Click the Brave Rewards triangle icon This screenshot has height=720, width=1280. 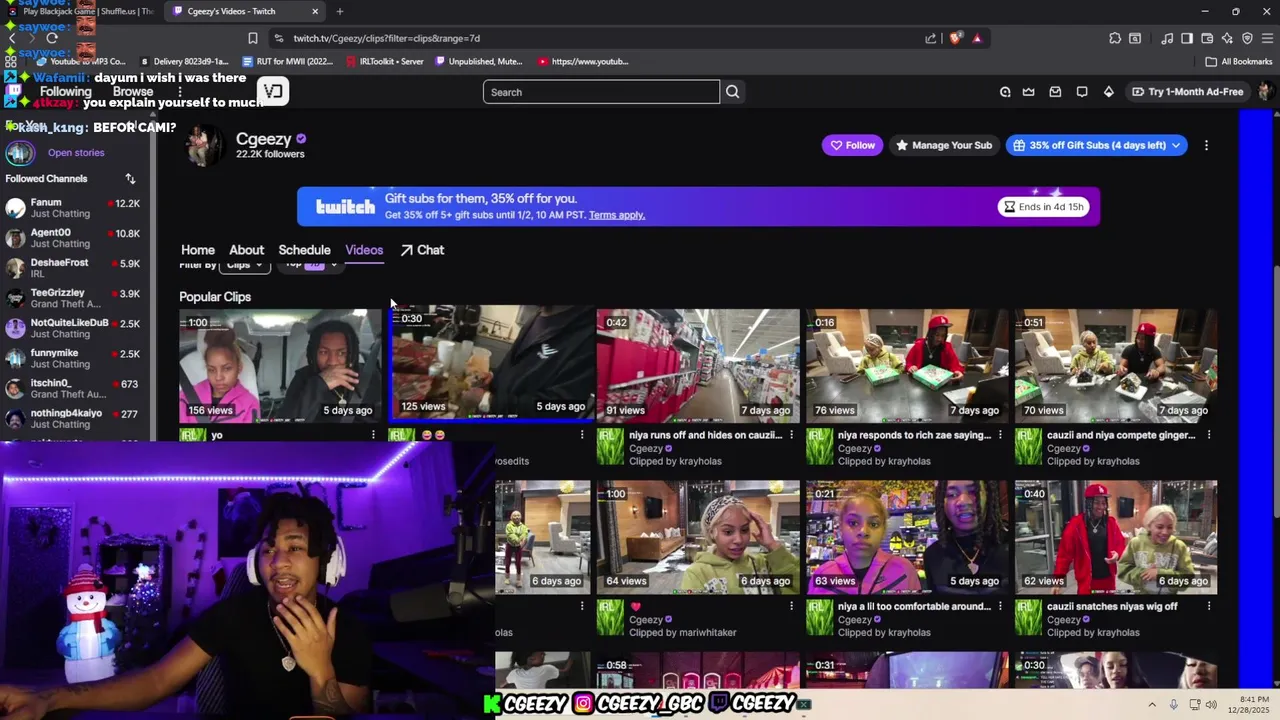click(x=977, y=38)
